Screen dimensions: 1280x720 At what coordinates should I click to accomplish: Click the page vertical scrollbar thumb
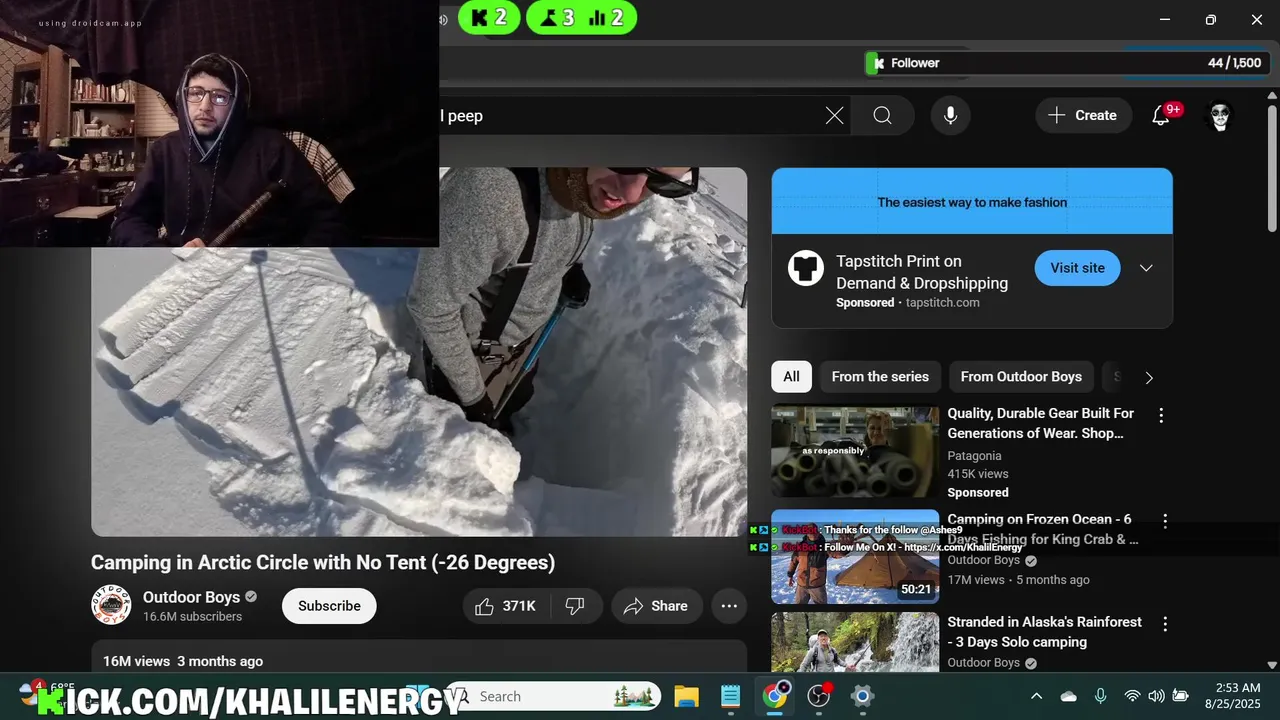[x=1272, y=170]
